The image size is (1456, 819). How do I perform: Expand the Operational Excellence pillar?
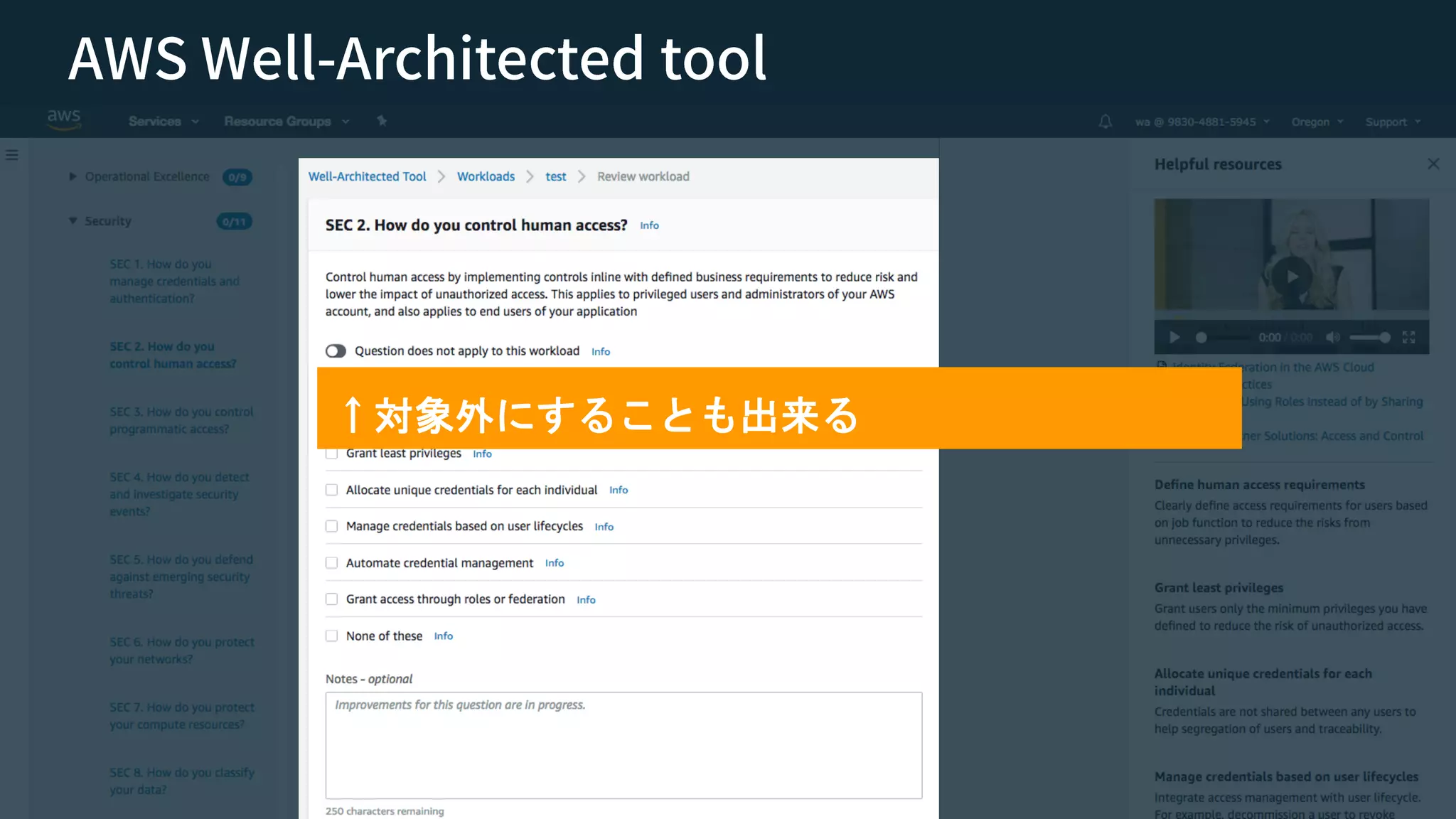(x=73, y=176)
